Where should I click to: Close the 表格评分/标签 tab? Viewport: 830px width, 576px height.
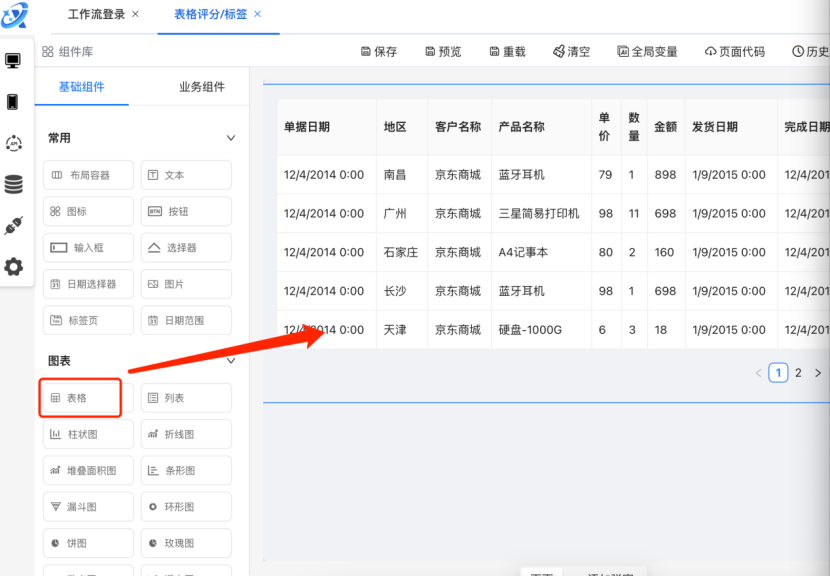point(258,14)
